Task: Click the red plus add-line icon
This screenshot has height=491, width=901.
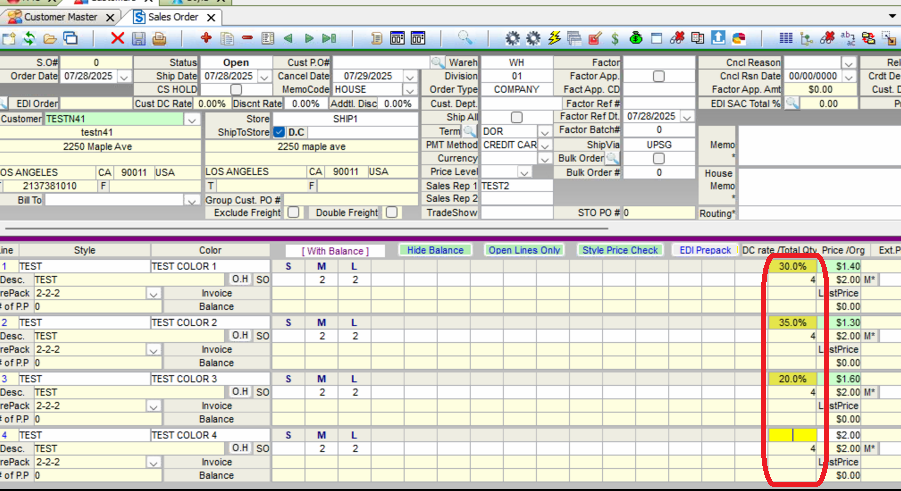Action: pos(206,39)
